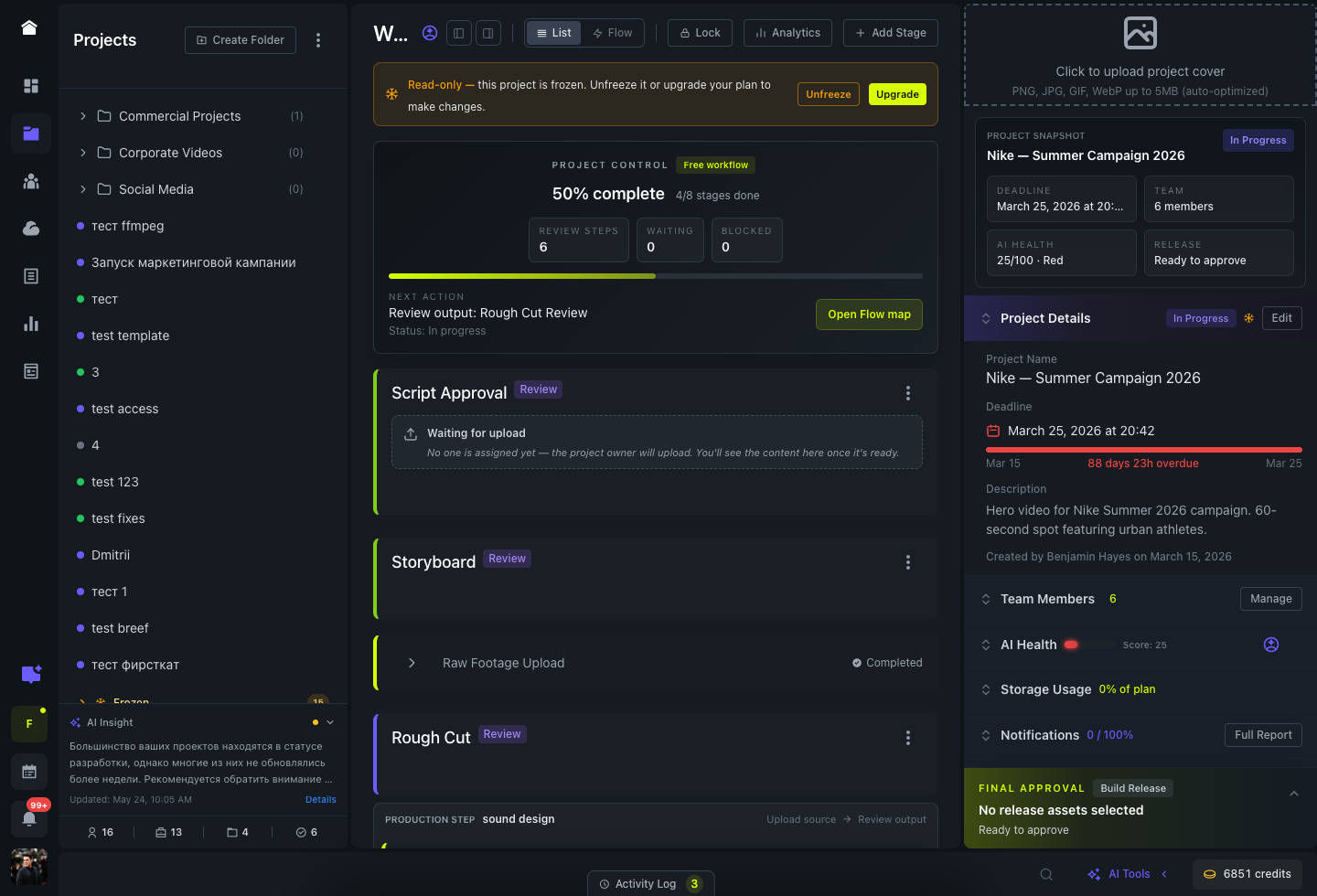Collapse the Final Approval panel
The image size is (1317, 896).
pos(1294,794)
